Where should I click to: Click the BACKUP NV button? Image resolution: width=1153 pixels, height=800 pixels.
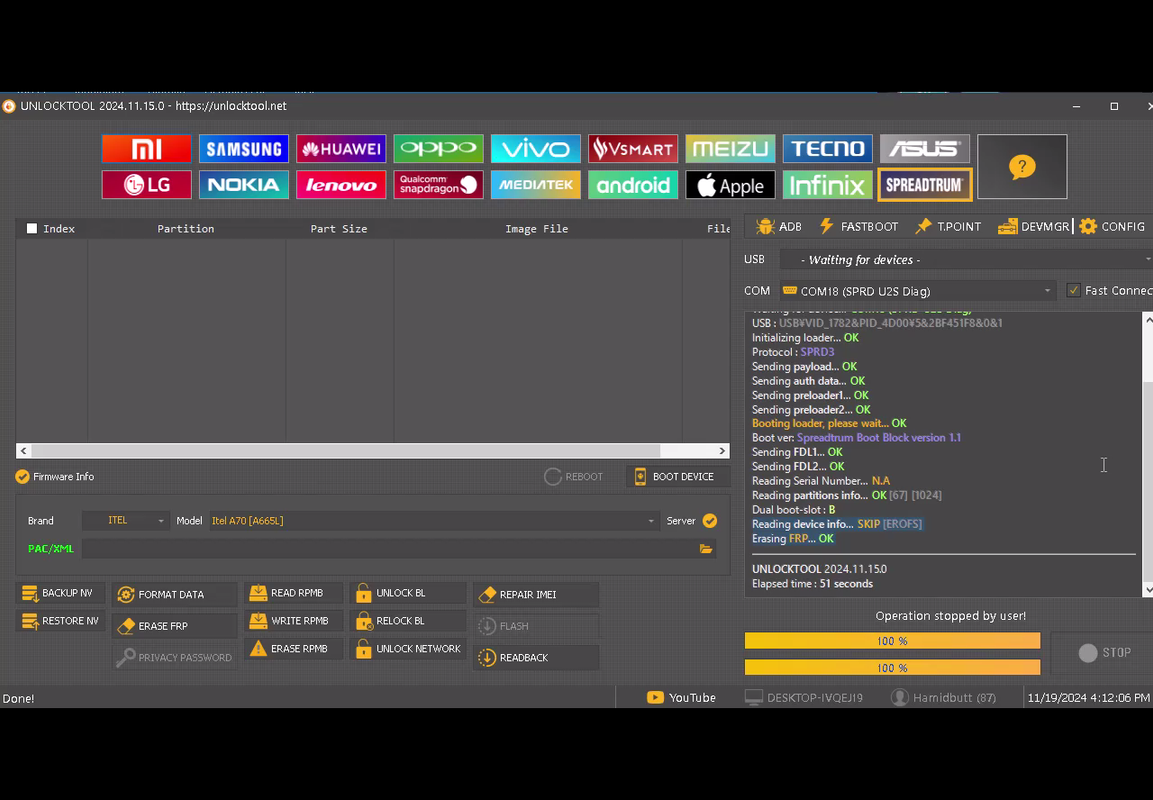58,593
